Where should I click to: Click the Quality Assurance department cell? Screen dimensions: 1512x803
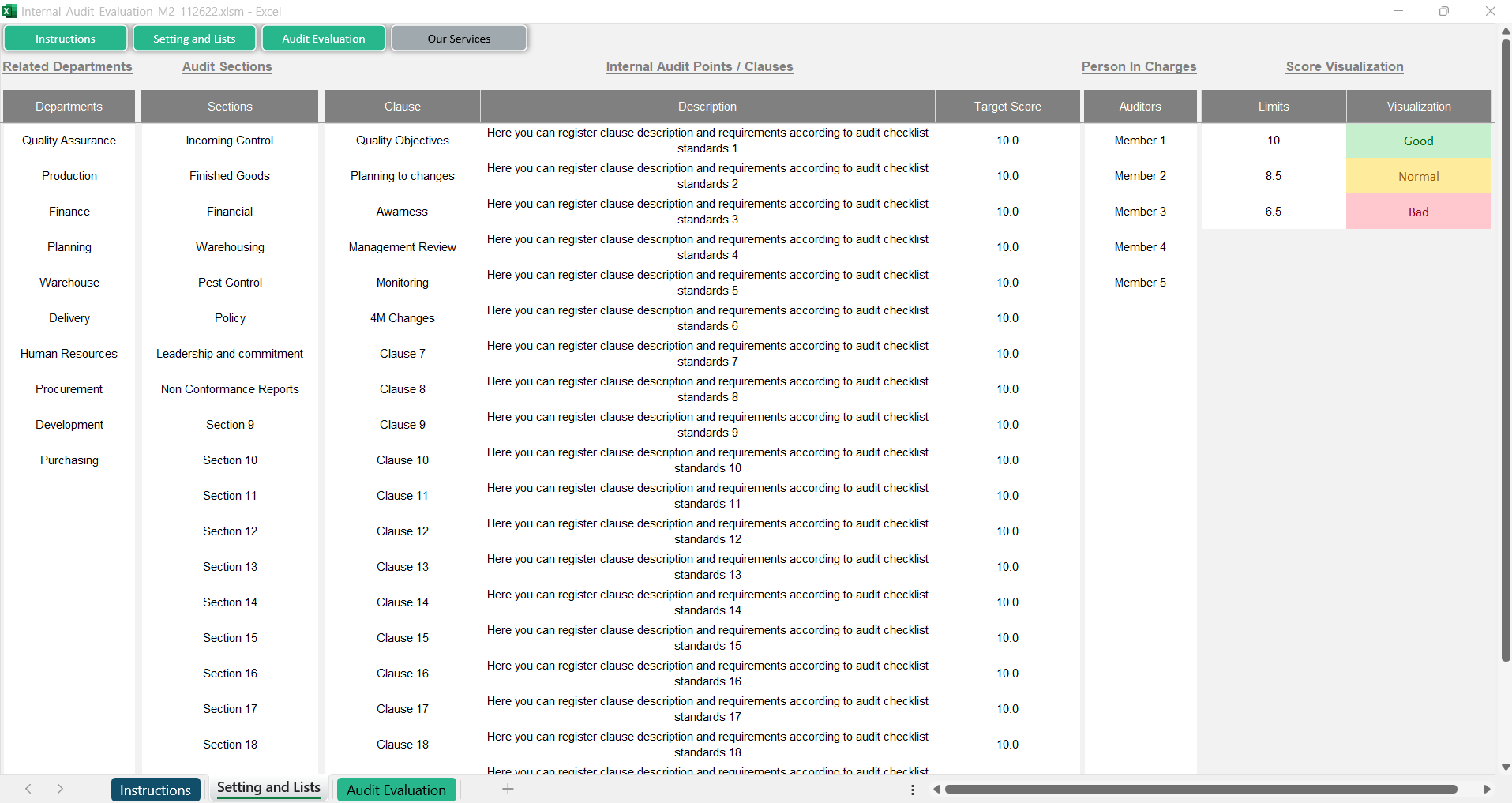[x=69, y=141]
